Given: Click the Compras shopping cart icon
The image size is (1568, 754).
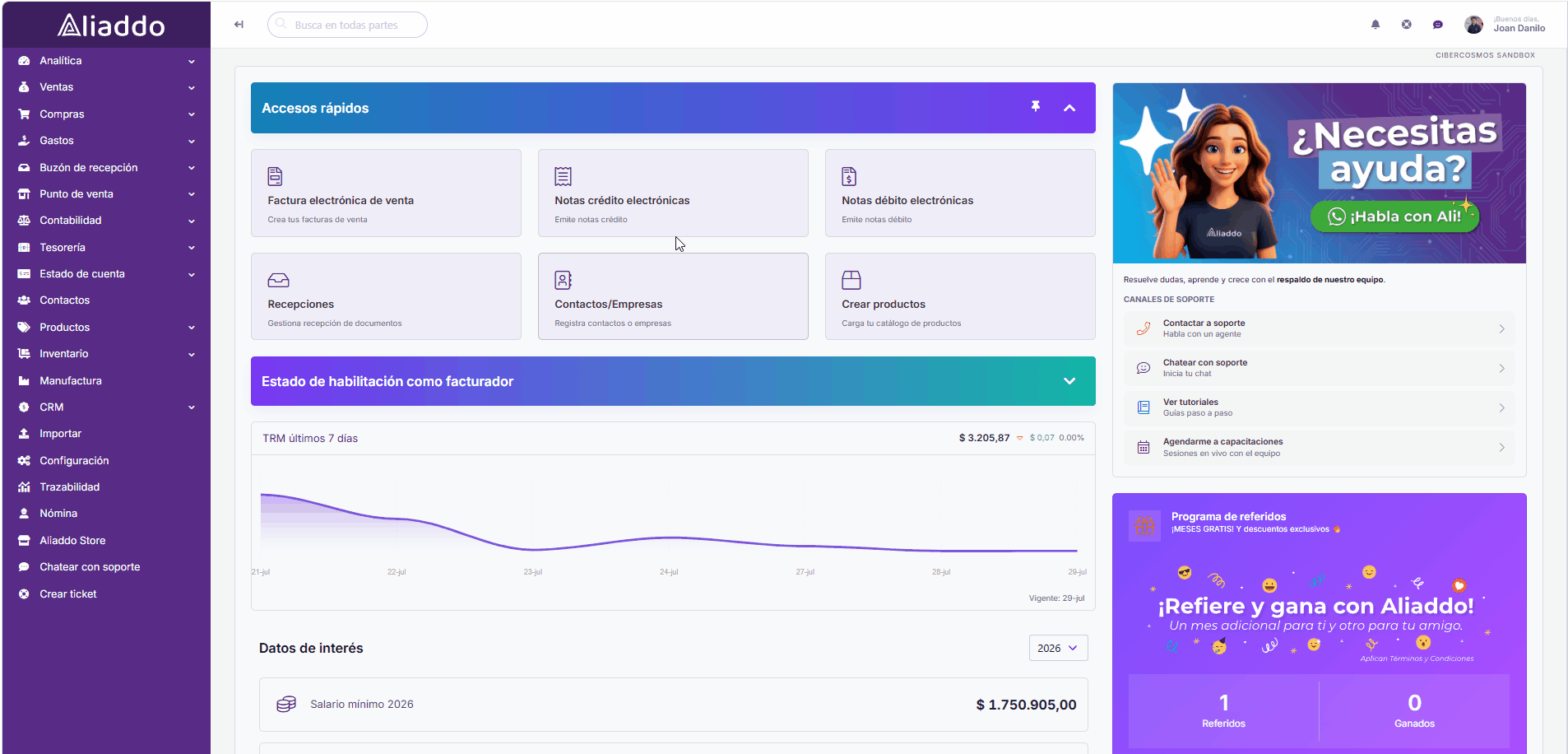Looking at the screenshot, I should click(24, 114).
